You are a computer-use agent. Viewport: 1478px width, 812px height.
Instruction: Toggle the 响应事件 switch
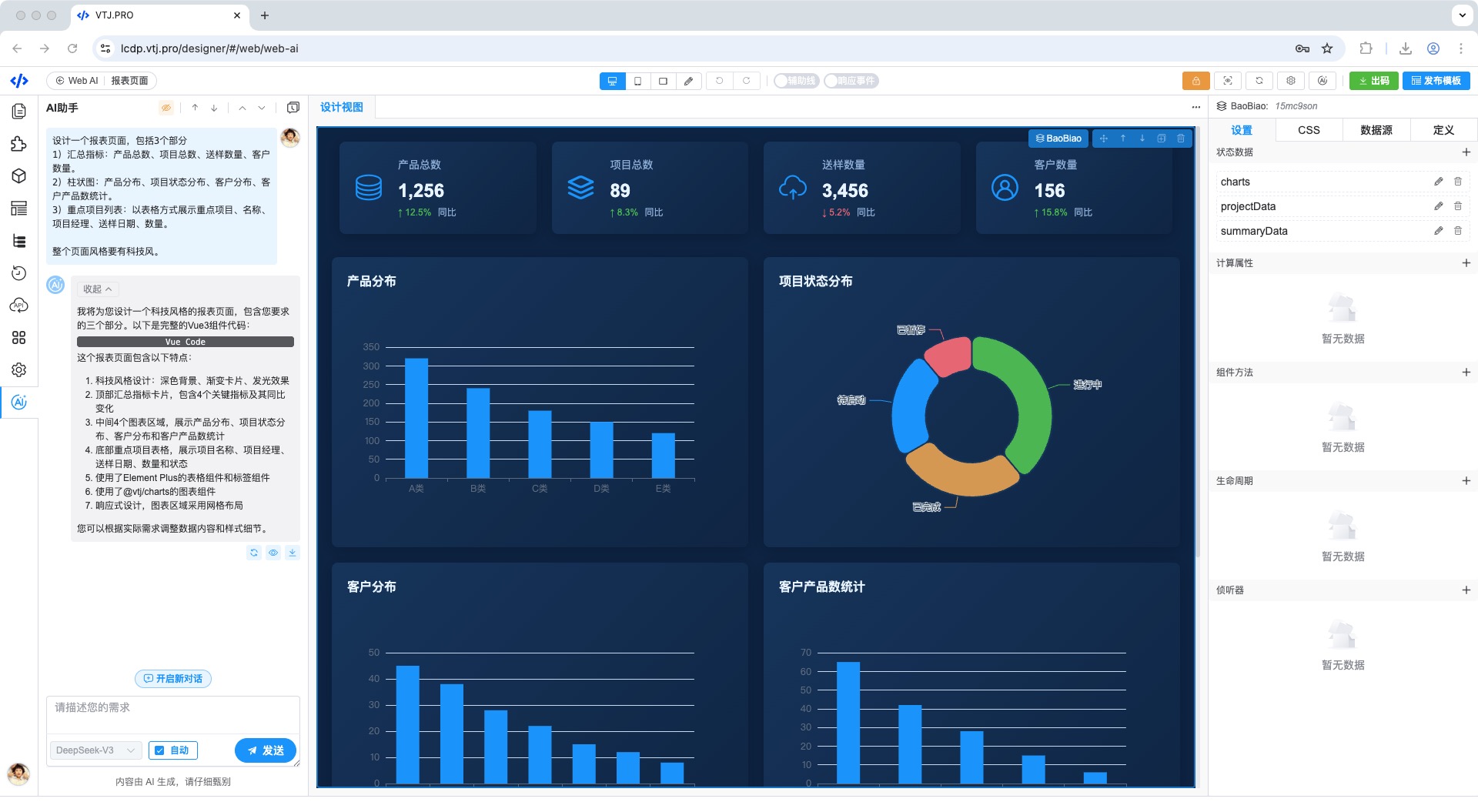851,81
